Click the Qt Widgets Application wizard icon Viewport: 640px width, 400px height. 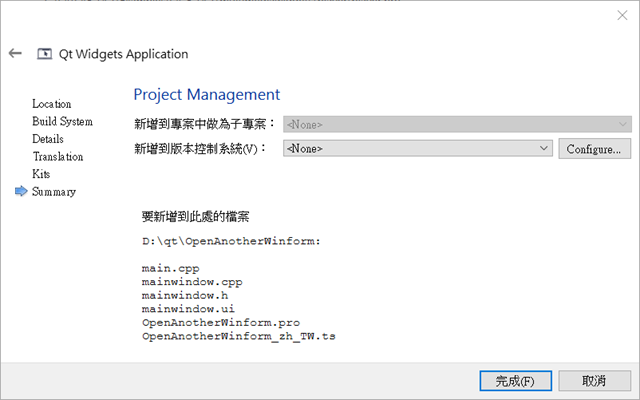click(44, 53)
